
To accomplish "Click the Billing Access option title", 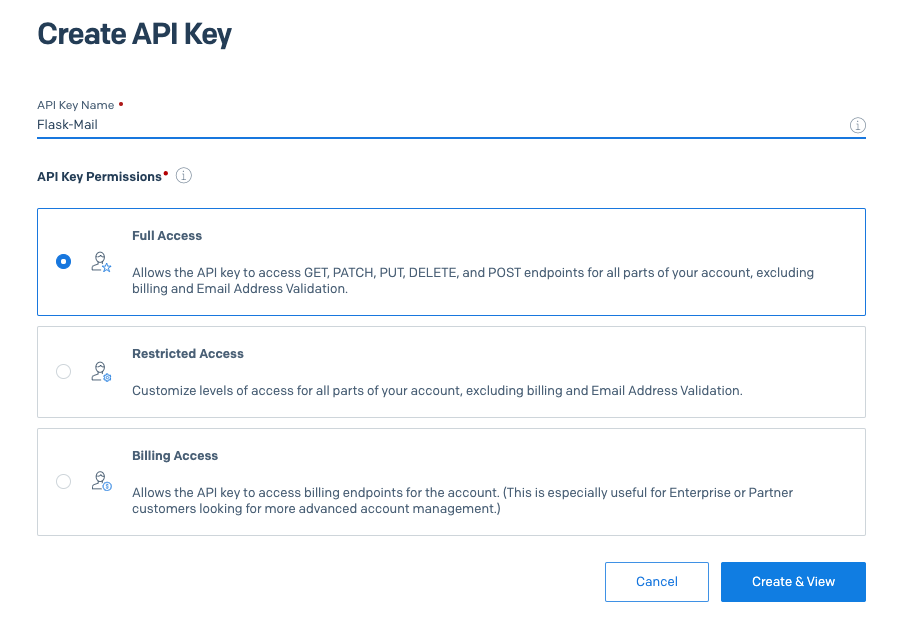I will pyautogui.click(x=175, y=456).
